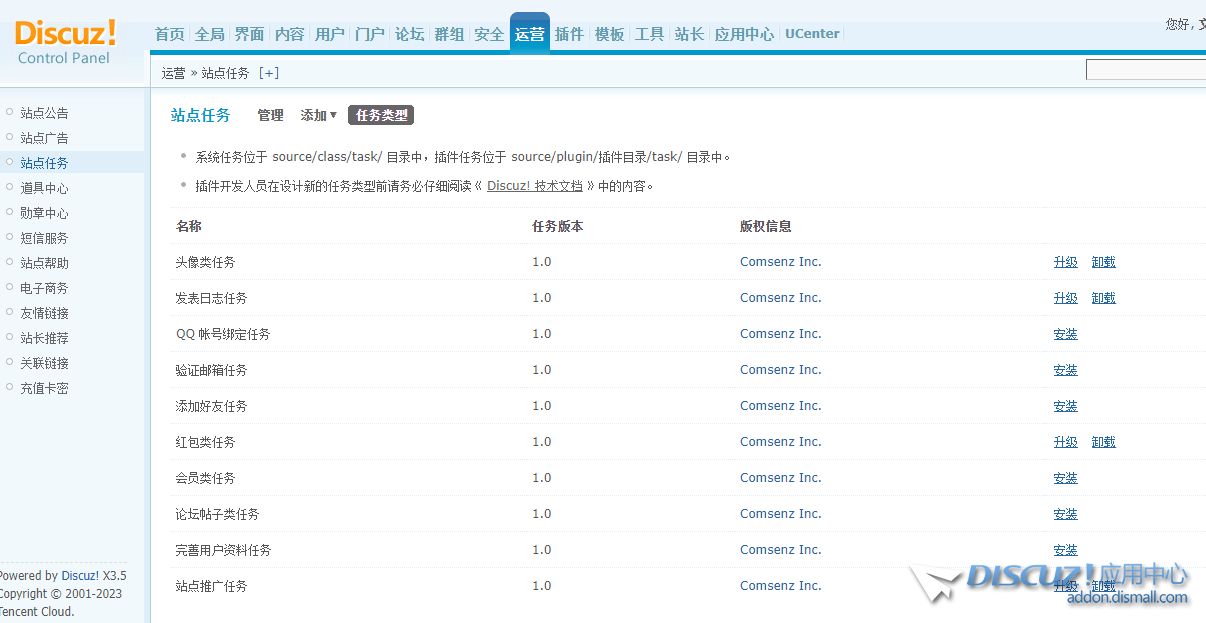Upgrade the 头像类任务 task type
This screenshot has height=623, width=1206.
coord(1065,262)
